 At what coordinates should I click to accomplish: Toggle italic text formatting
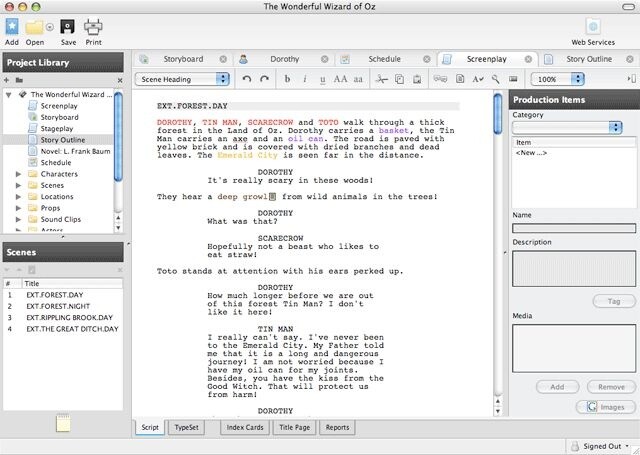pos(305,78)
